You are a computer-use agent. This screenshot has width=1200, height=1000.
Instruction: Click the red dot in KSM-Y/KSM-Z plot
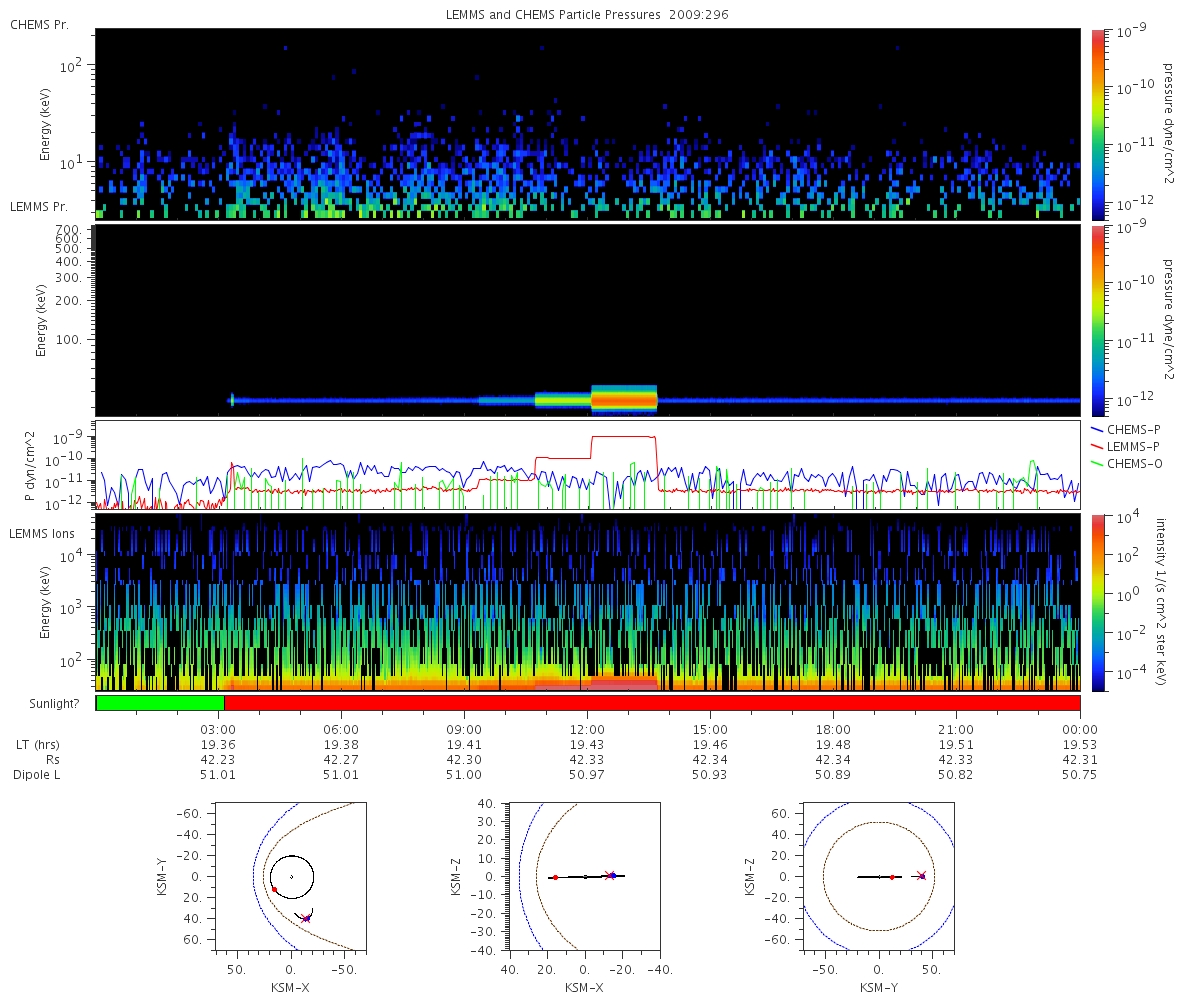click(892, 877)
